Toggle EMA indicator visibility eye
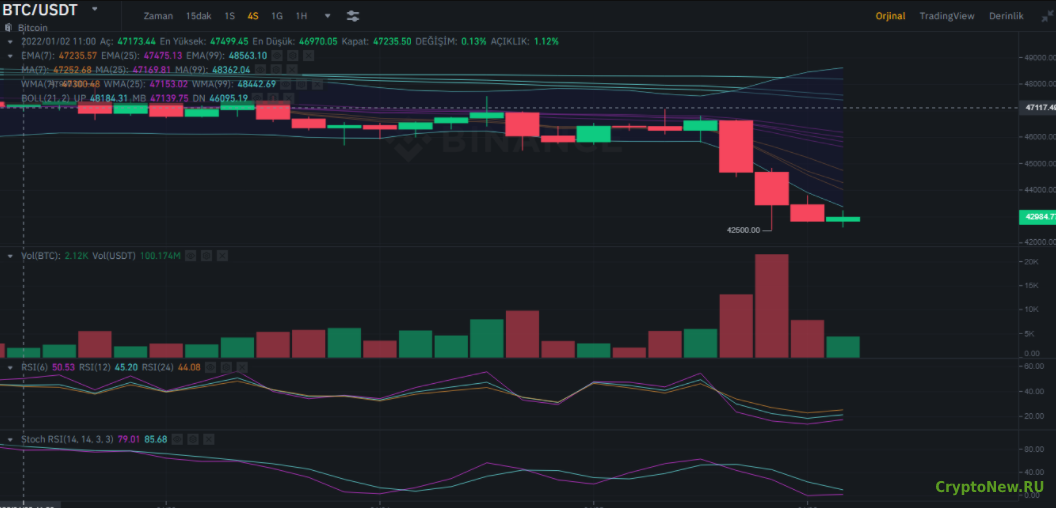Viewport: 1056px width, 508px height. click(279, 55)
